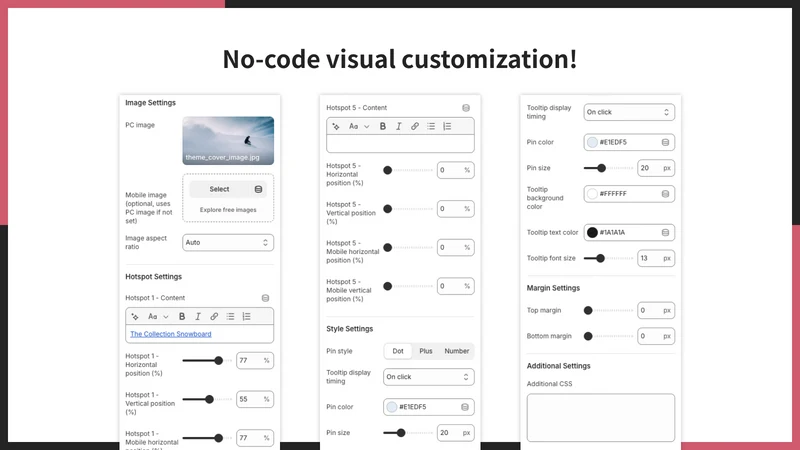Open The Collection Snowboard link
Screen dimensions: 800x450
coord(171,334)
